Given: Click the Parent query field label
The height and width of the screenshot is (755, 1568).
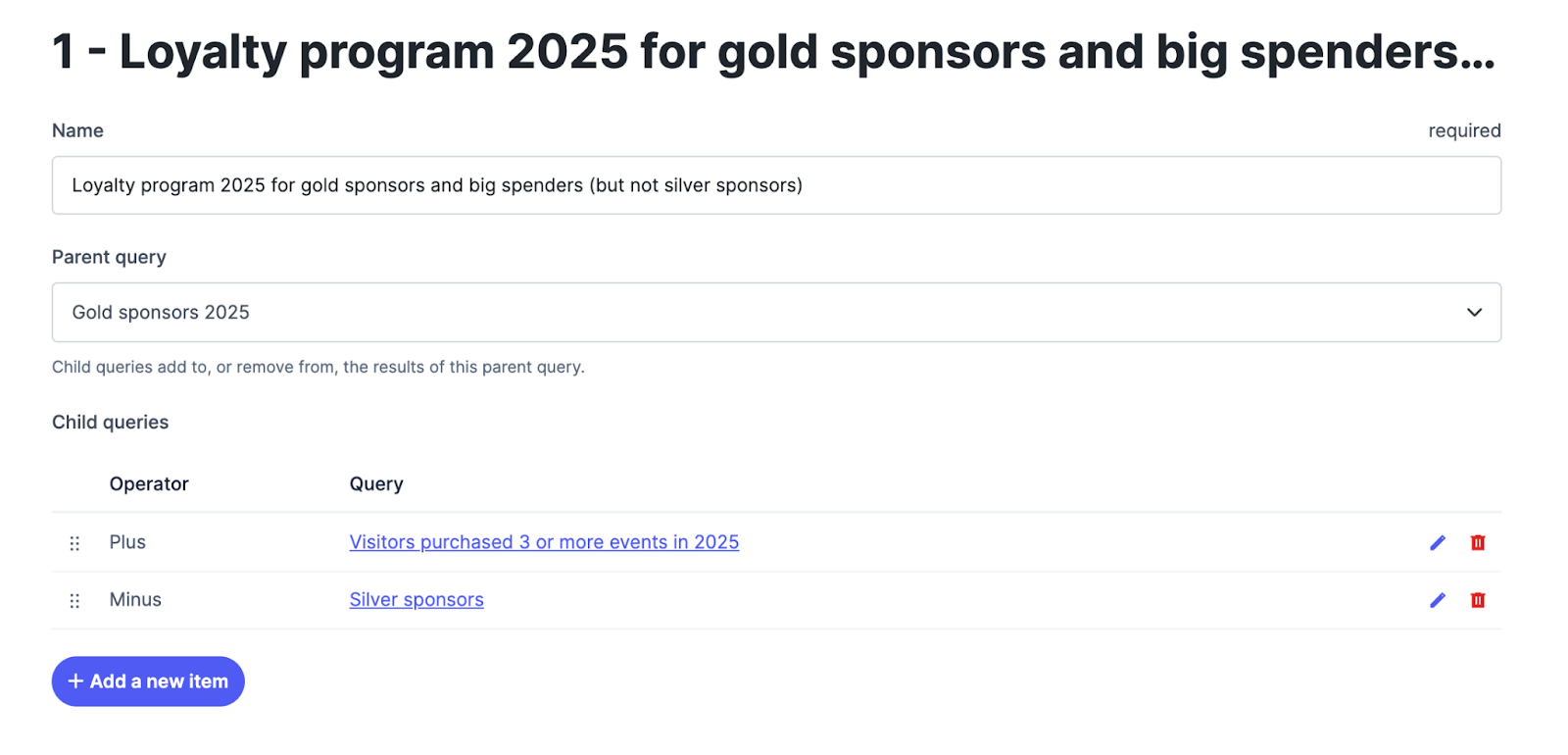Looking at the screenshot, I should (109, 258).
